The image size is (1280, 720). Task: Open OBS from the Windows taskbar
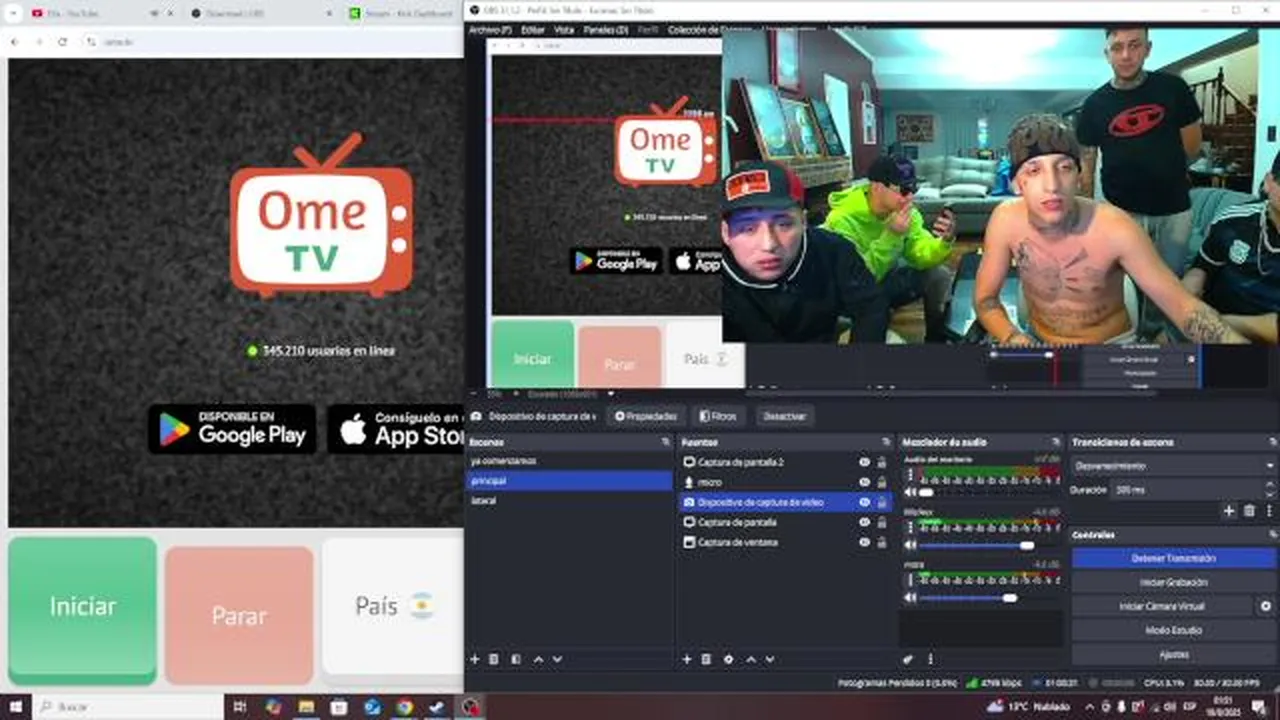[x=469, y=707]
